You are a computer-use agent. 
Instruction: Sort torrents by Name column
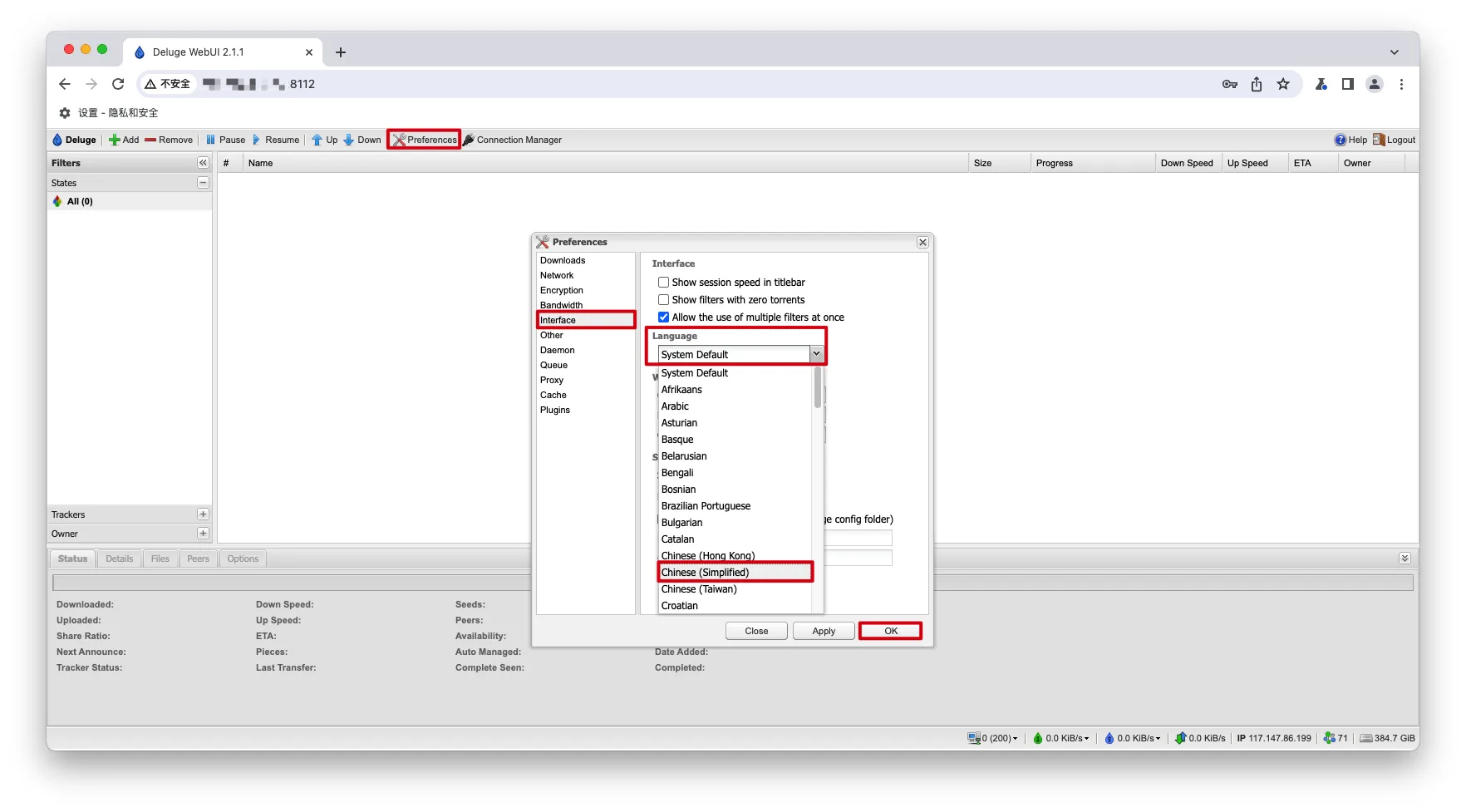tap(606, 163)
